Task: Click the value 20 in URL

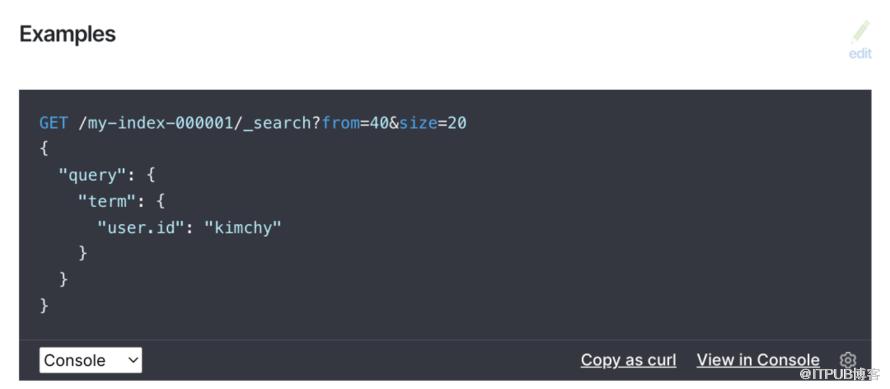Action: [457, 123]
